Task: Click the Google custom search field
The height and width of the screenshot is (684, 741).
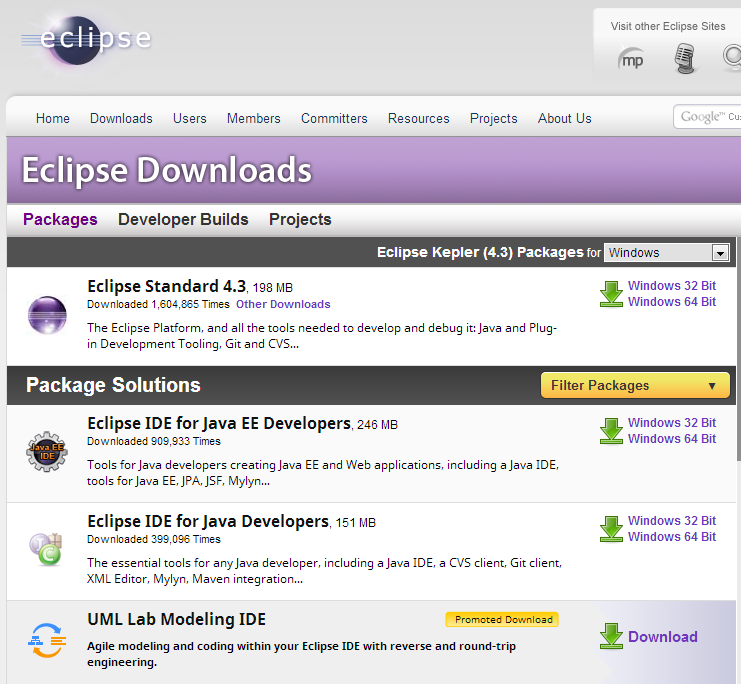Action: point(707,116)
